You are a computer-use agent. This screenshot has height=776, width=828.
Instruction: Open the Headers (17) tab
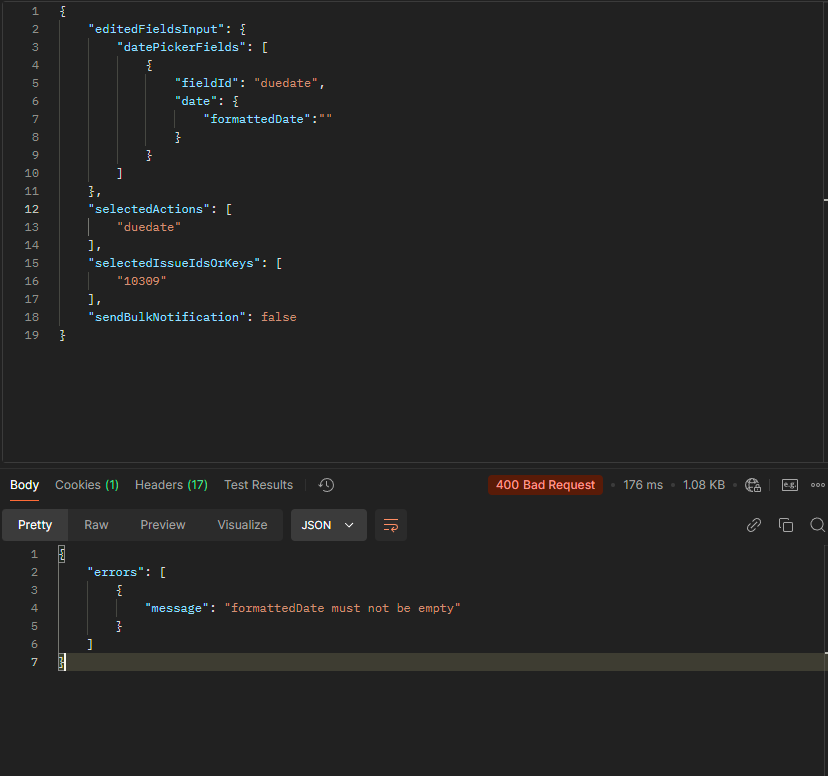pyautogui.click(x=171, y=485)
